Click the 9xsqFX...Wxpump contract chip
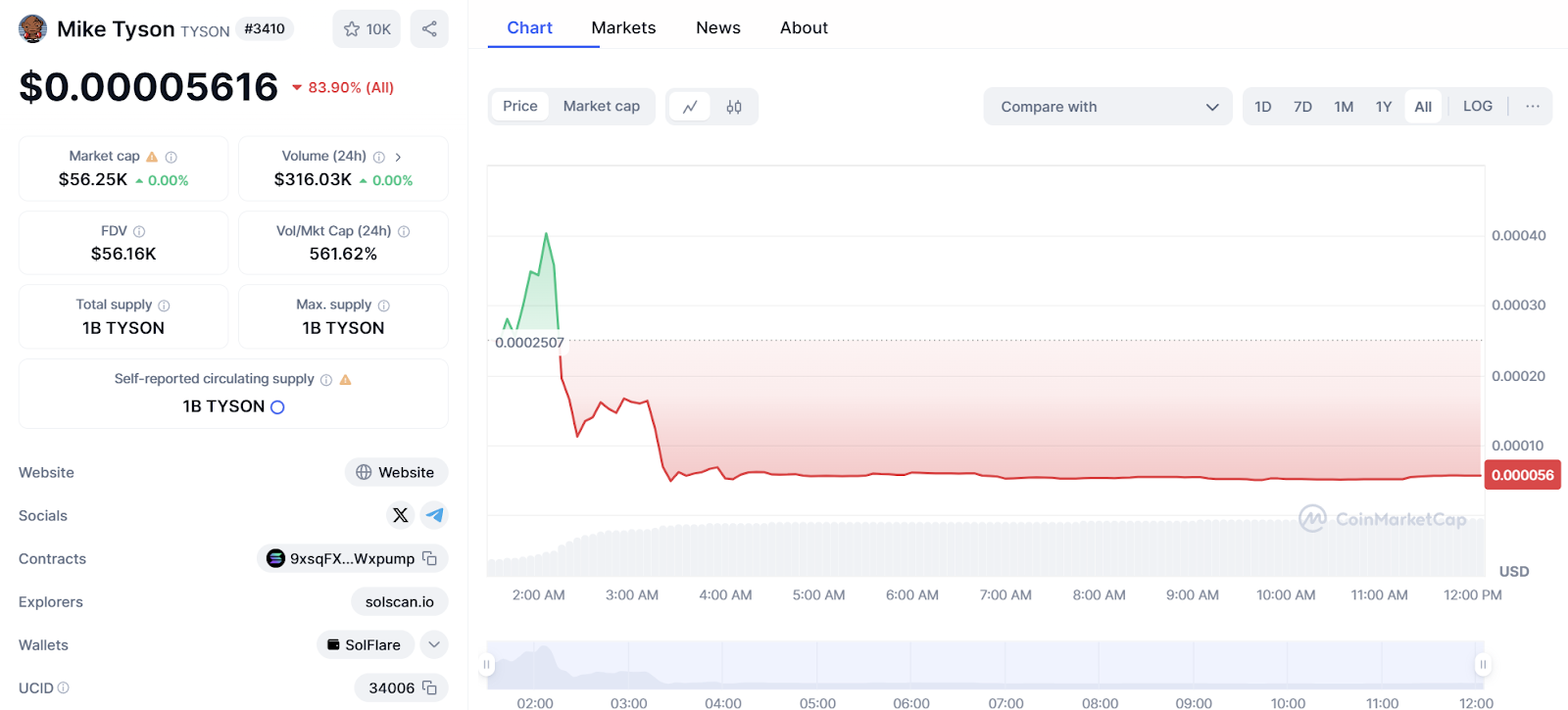This screenshot has height=710, width=1568. click(353, 558)
